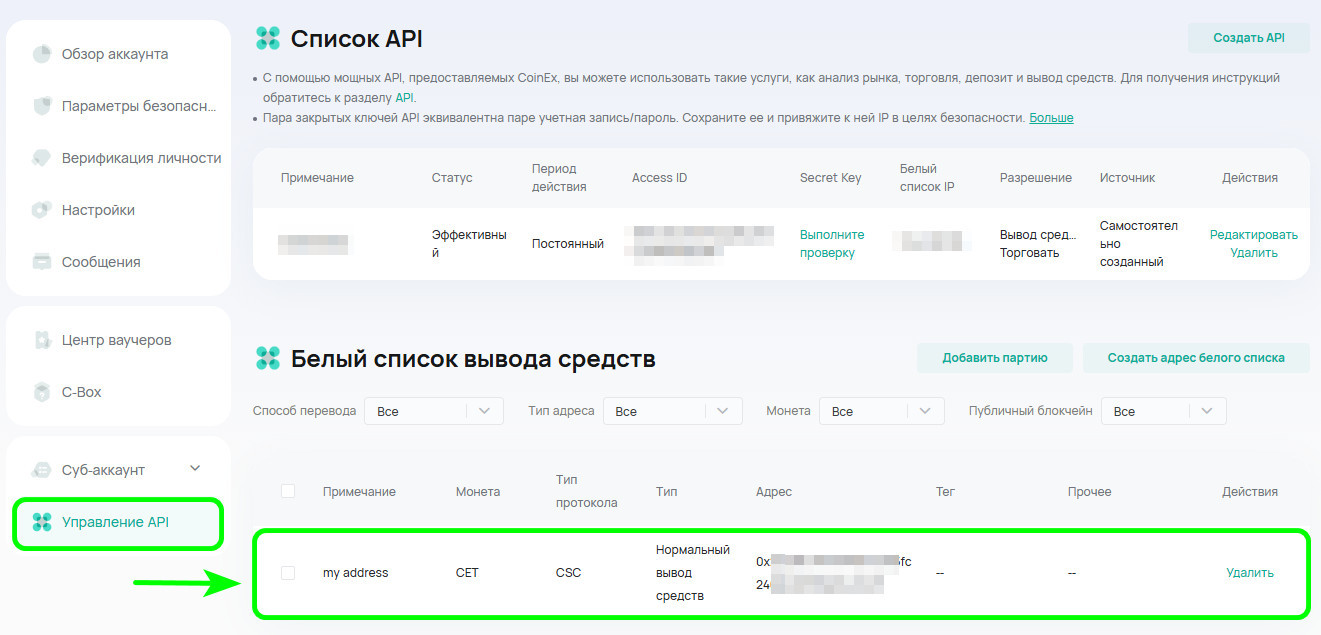Click the C-Box icon in sidebar
1321x635 pixels.
click(x=41, y=392)
